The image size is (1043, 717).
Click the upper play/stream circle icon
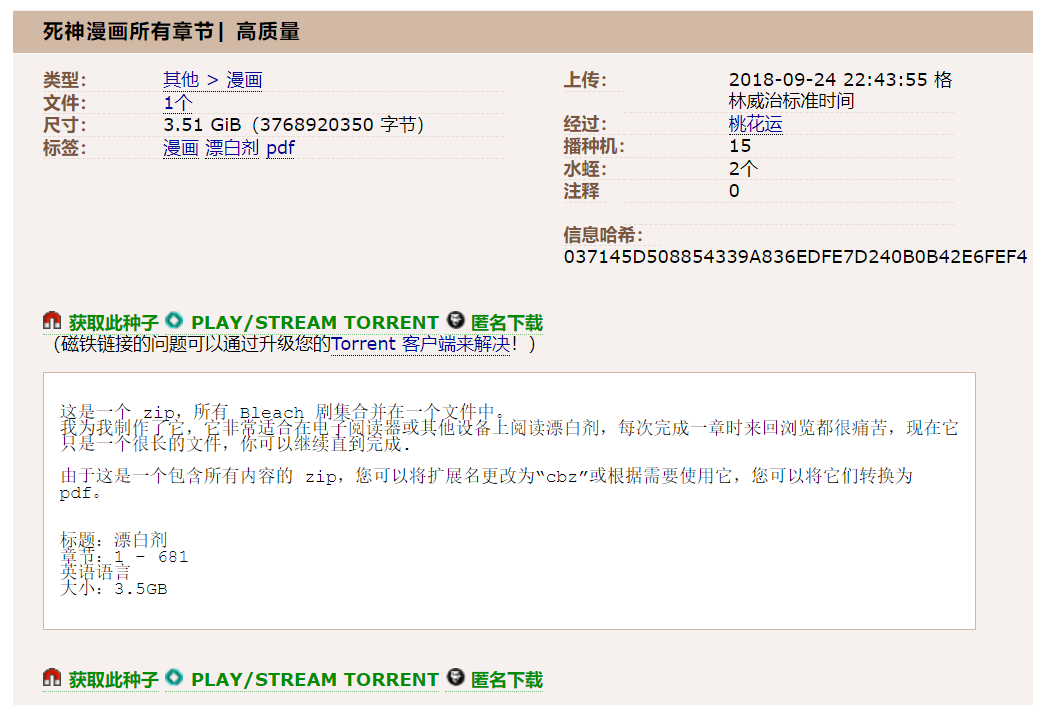pos(174,320)
